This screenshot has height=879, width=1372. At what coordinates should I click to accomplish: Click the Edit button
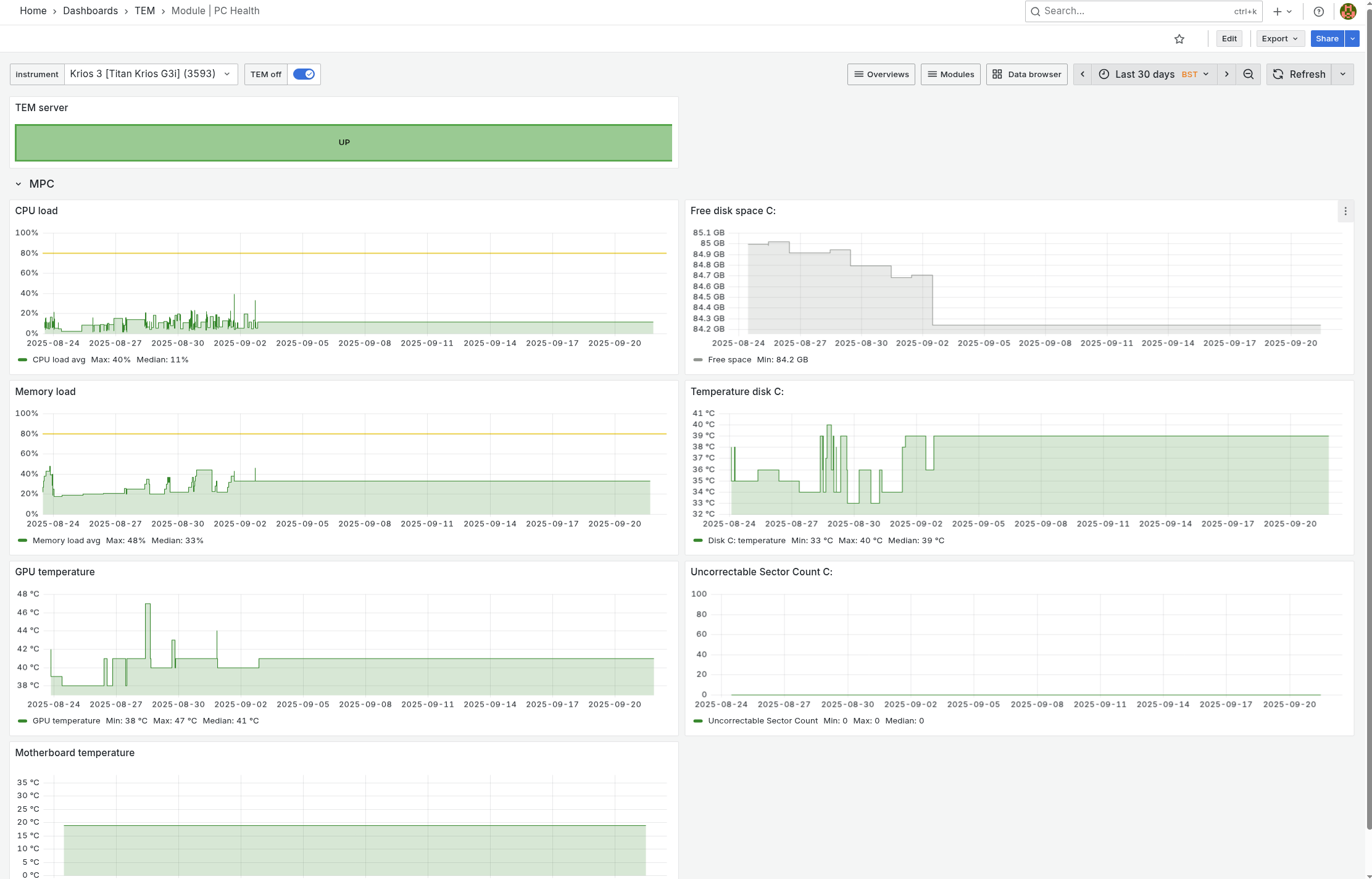tap(1229, 39)
